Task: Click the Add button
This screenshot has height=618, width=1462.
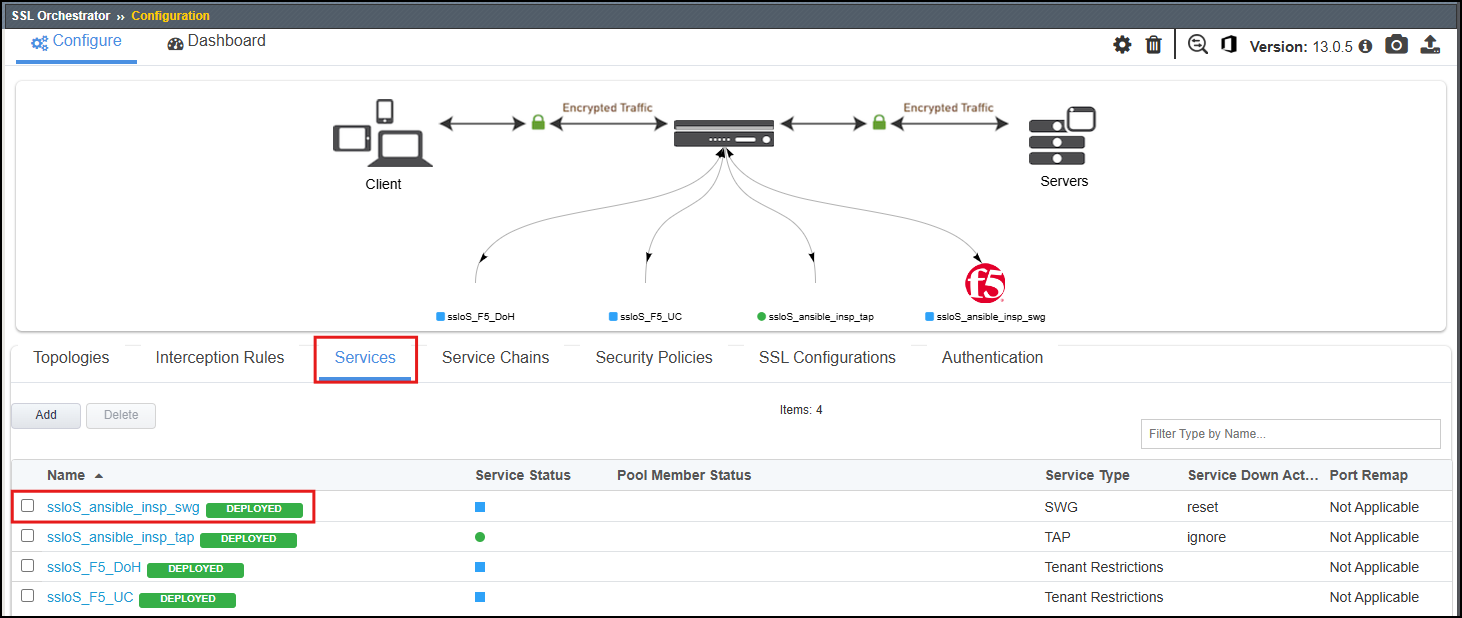Action: 46,415
